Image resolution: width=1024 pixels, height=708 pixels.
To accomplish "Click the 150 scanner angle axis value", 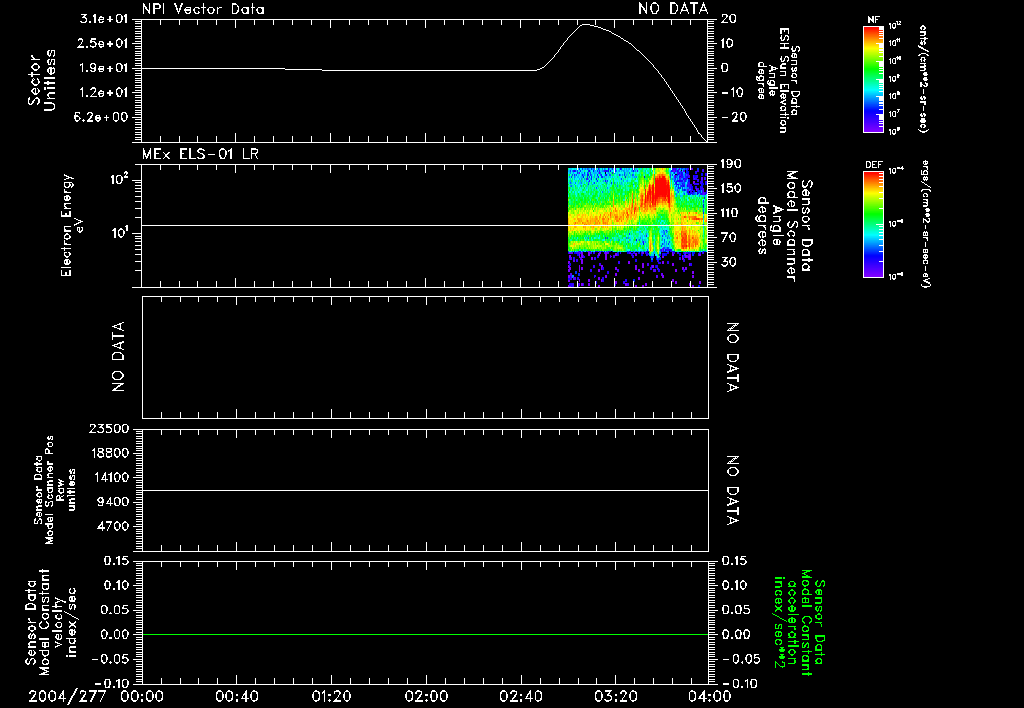I will pyautogui.click(x=729, y=188).
